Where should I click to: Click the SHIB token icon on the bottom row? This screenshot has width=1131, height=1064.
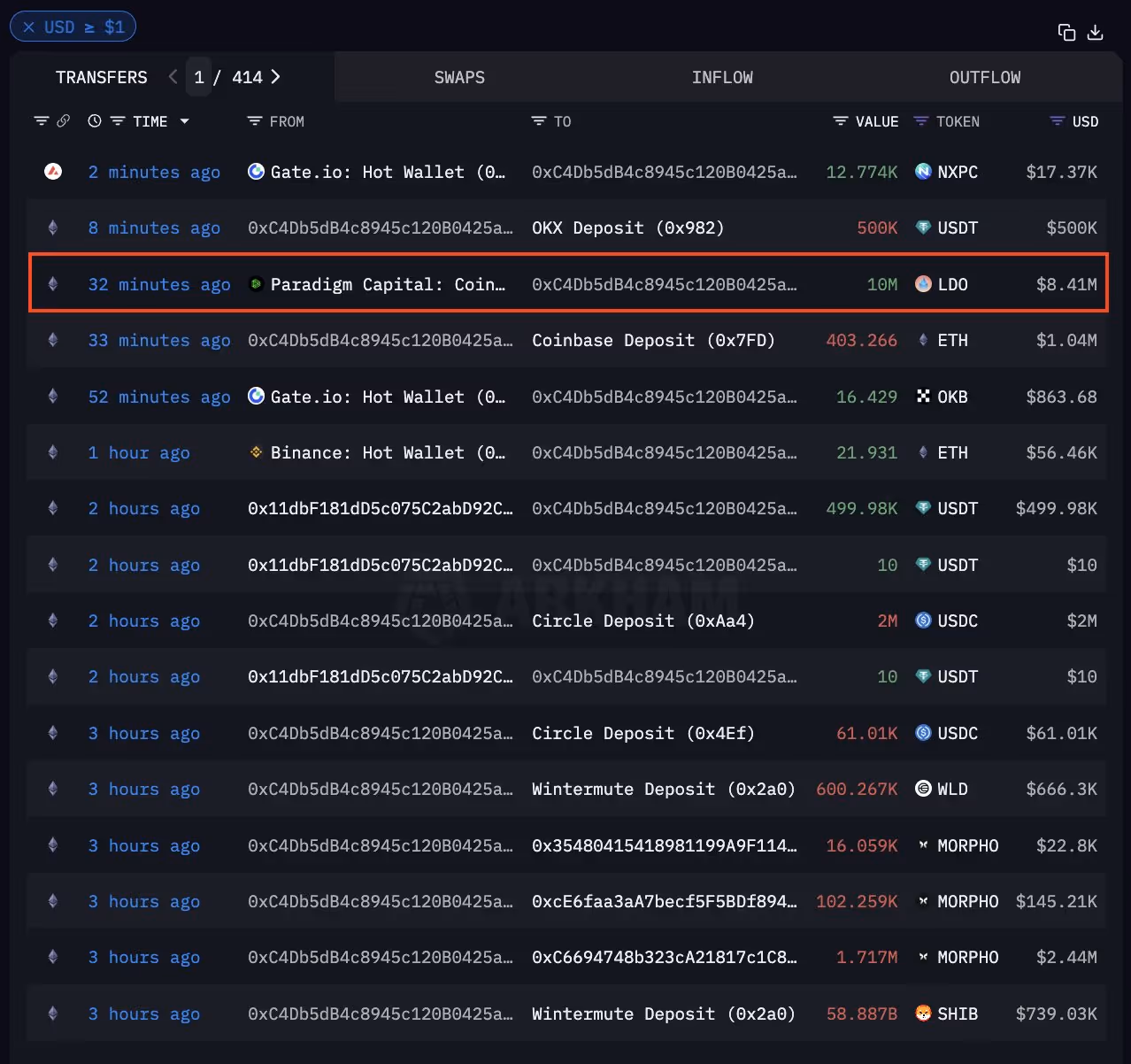(x=922, y=1014)
